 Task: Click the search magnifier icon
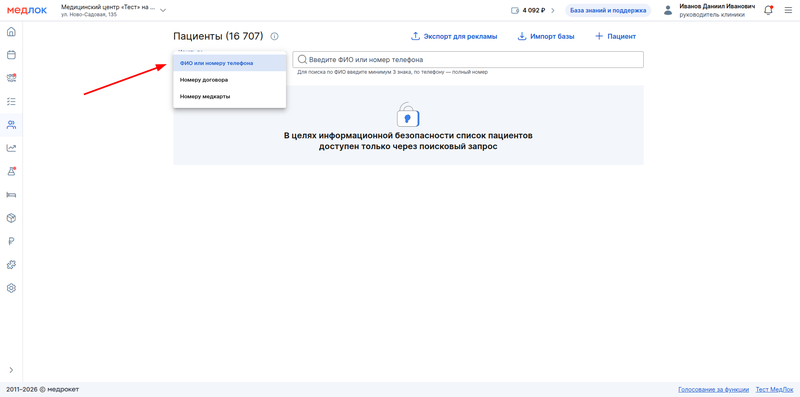click(x=302, y=59)
